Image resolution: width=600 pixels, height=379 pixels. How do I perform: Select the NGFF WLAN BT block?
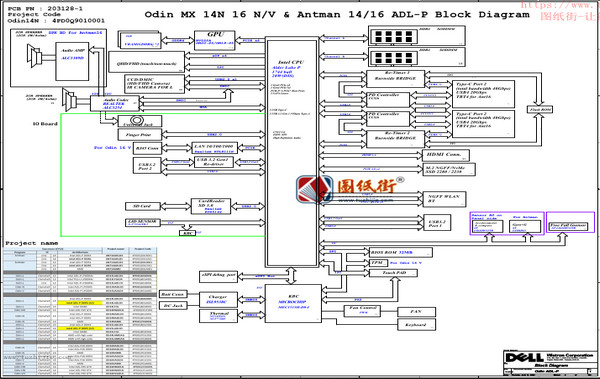coord(444,199)
